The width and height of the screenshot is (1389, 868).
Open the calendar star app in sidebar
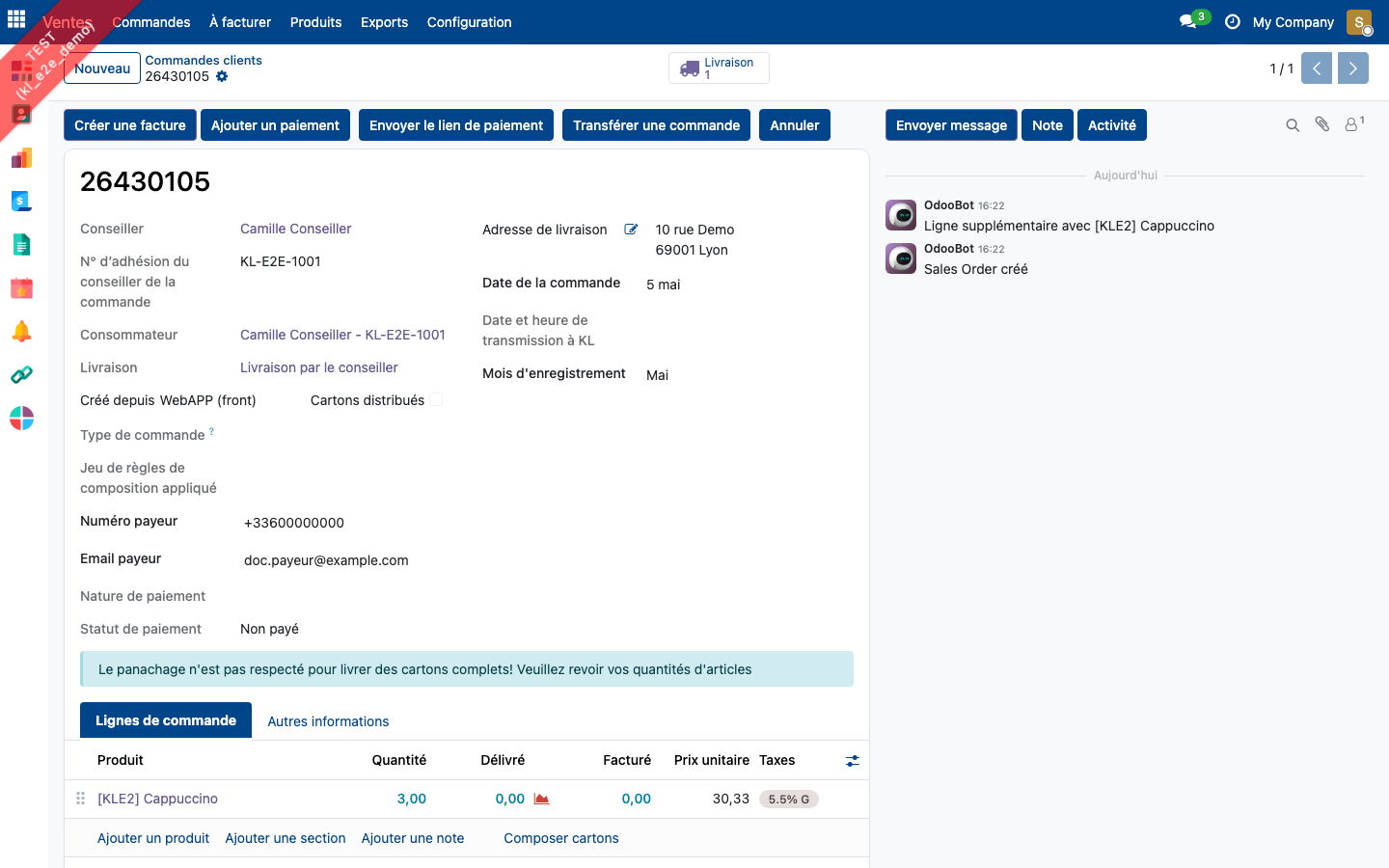pyautogui.click(x=21, y=287)
